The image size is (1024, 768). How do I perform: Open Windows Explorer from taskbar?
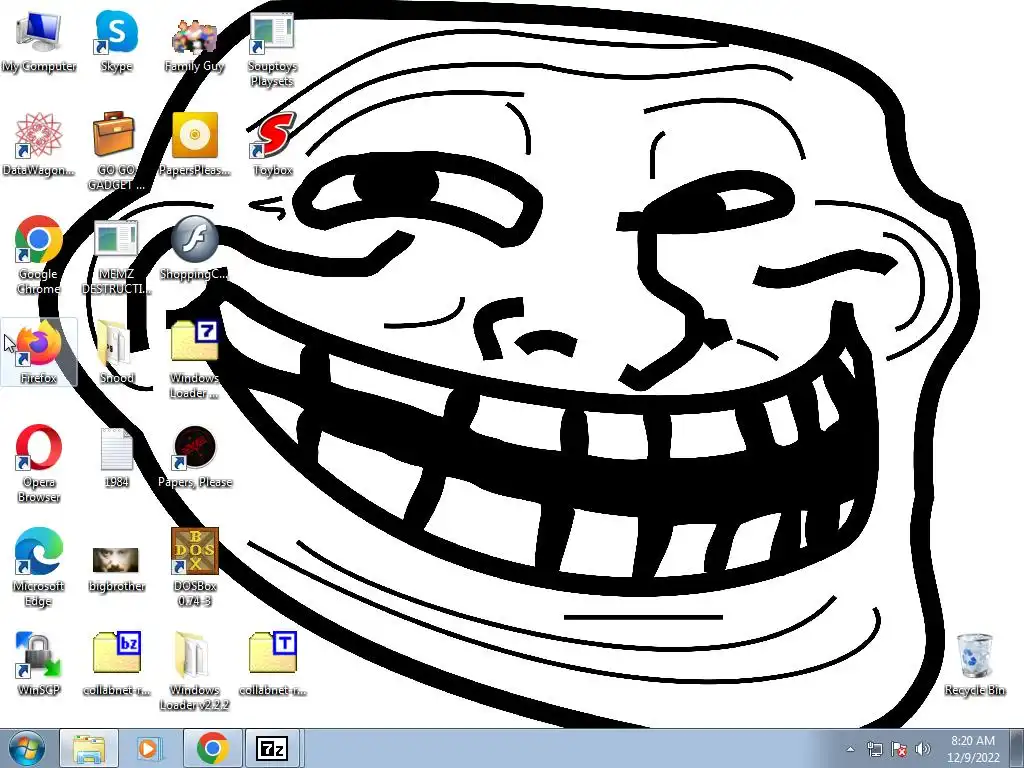[x=89, y=749]
